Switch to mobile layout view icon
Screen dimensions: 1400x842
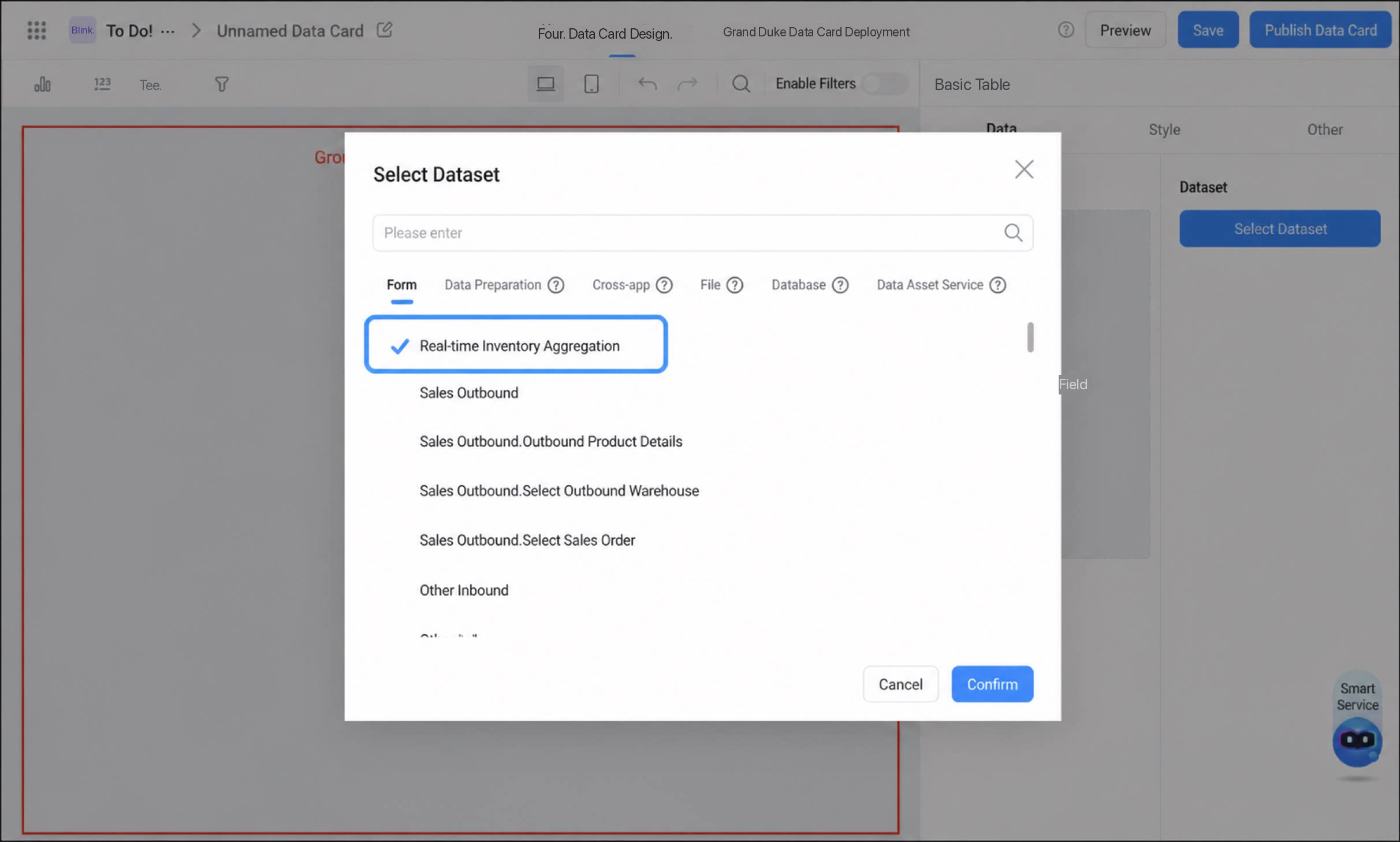coord(591,84)
